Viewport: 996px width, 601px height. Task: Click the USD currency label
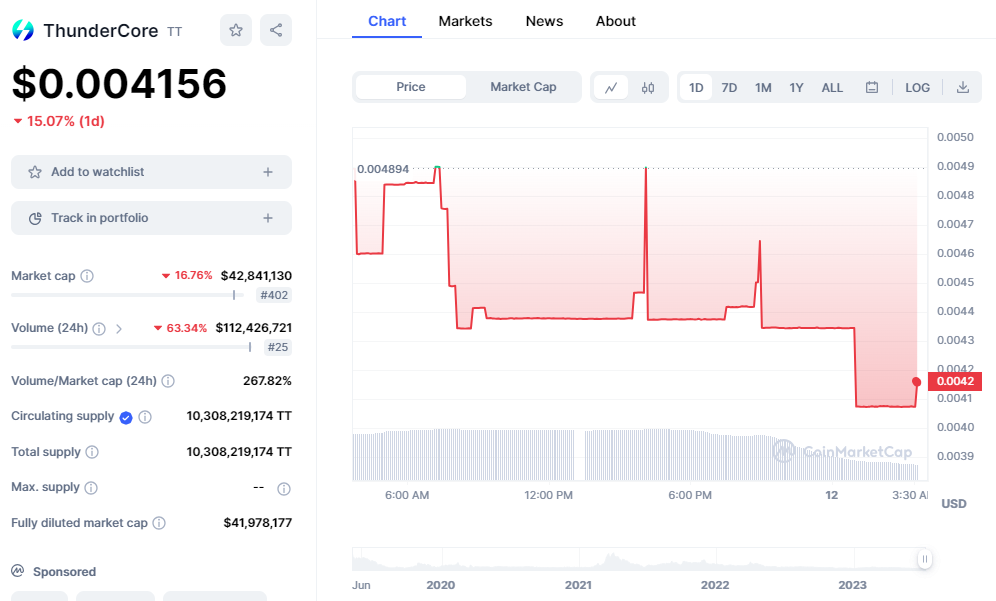(x=953, y=504)
